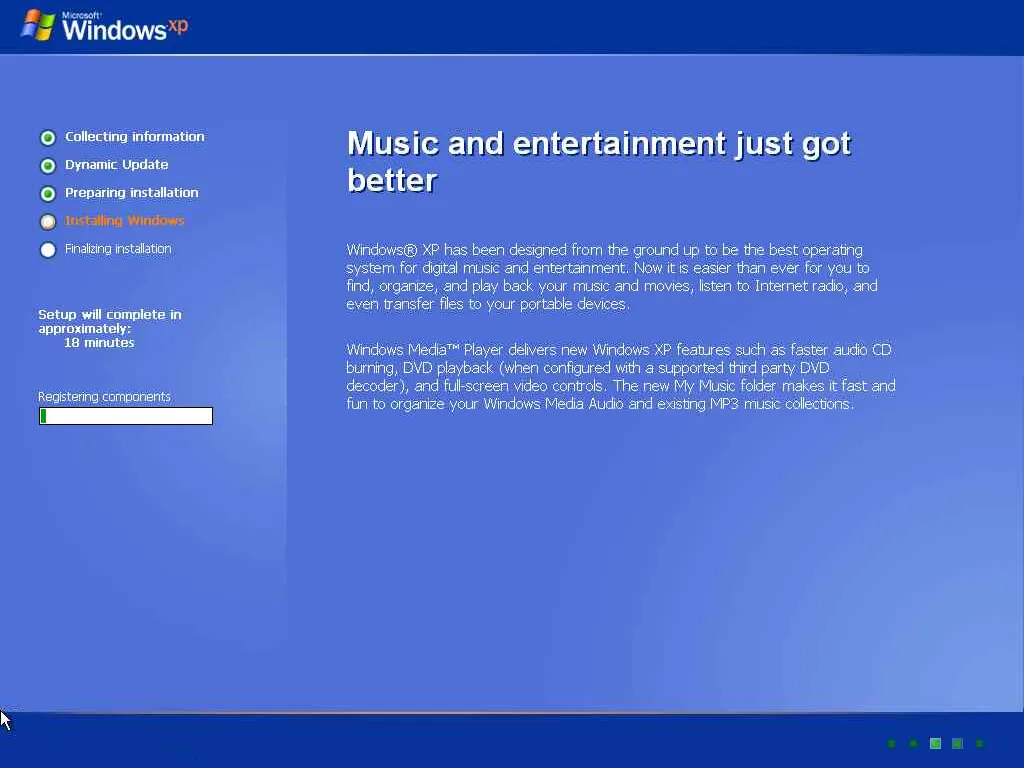1024x768 pixels.
Task: Click the green activity indicator squares
Action: [x=936, y=743]
